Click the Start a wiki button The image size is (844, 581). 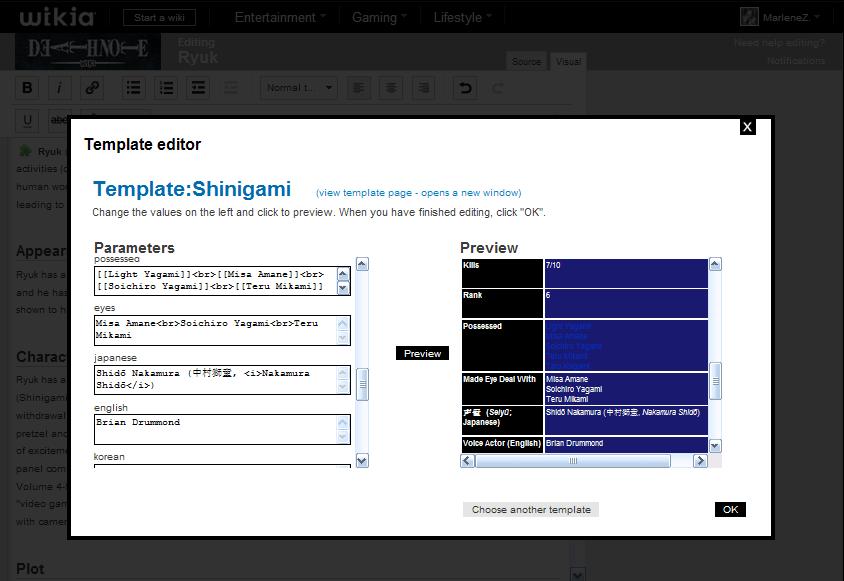159,18
